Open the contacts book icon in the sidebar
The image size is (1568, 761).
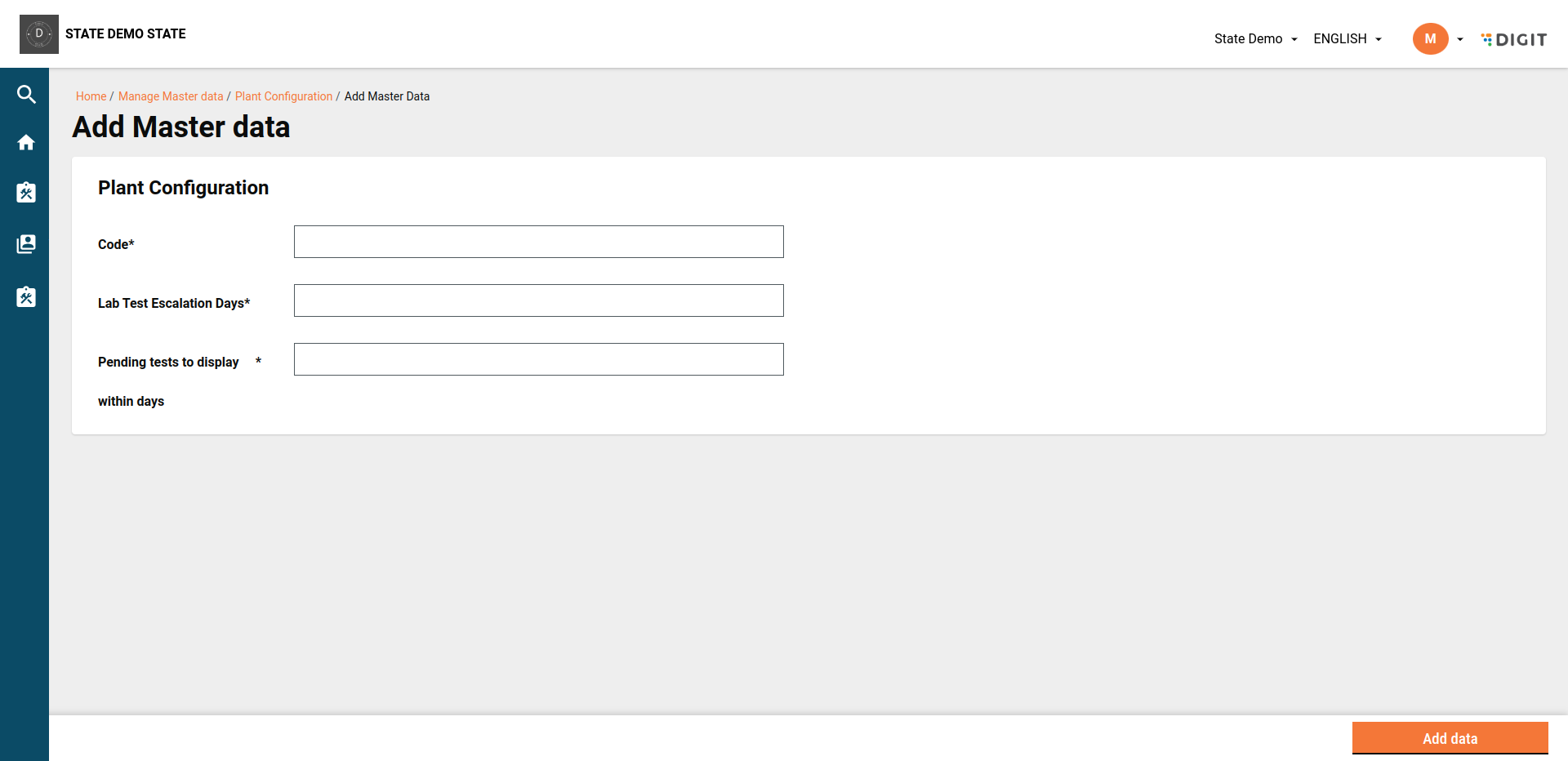click(26, 244)
